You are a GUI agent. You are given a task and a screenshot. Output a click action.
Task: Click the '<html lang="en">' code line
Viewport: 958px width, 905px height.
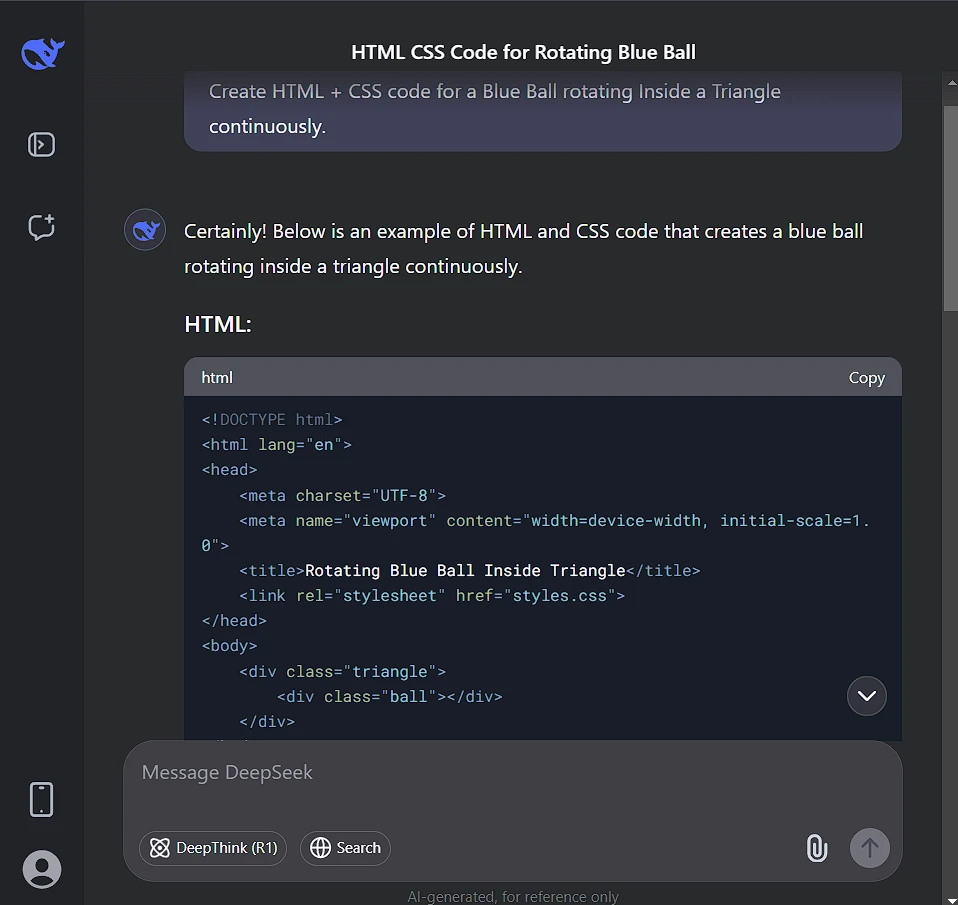click(x=277, y=445)
